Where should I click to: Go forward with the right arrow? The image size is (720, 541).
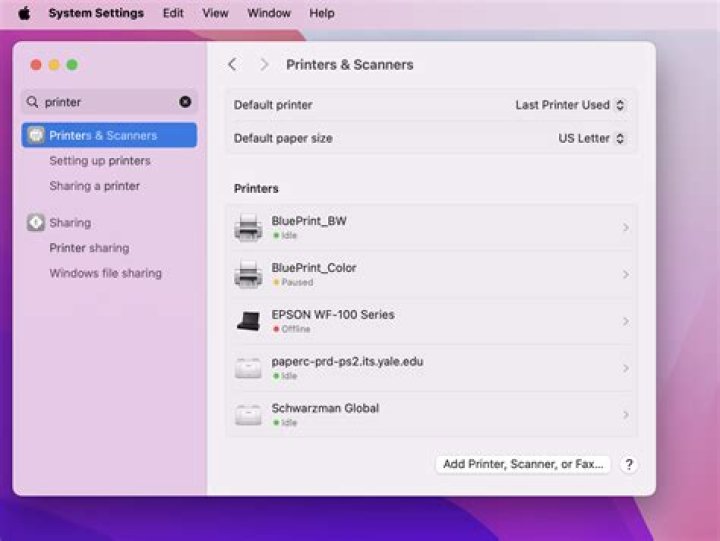[264, 65]
